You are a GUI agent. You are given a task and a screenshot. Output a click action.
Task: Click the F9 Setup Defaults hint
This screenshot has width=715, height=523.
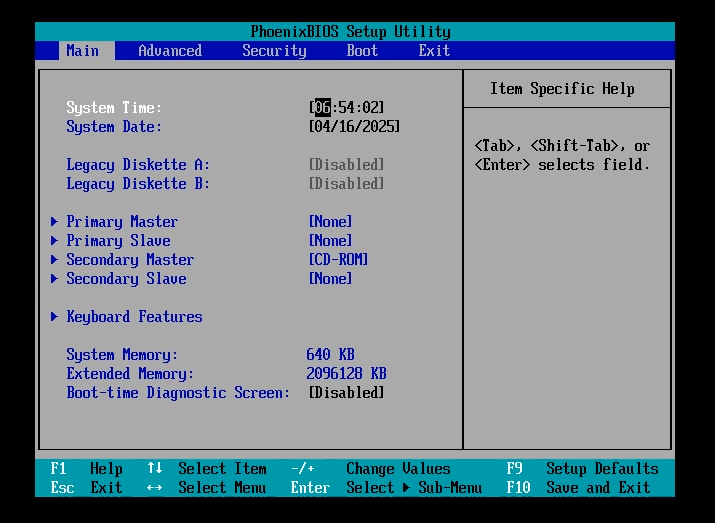(583, 469)
